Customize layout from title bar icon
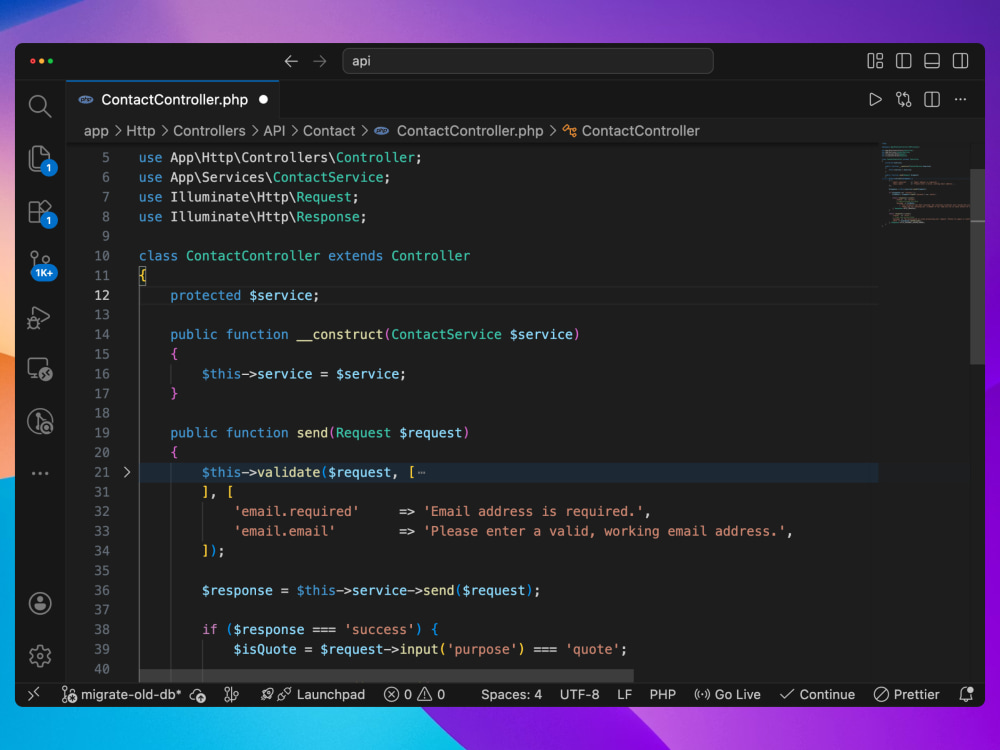1000x750 pixels. click(875, 61)
